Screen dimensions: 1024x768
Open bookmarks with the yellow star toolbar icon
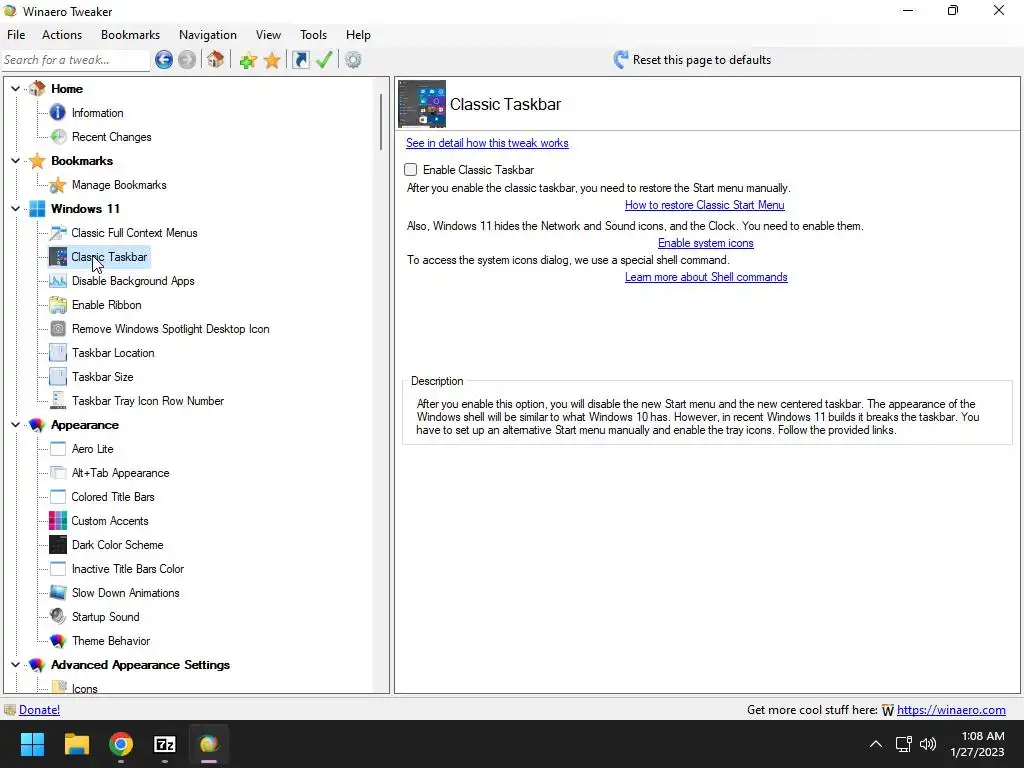(272, 60)
